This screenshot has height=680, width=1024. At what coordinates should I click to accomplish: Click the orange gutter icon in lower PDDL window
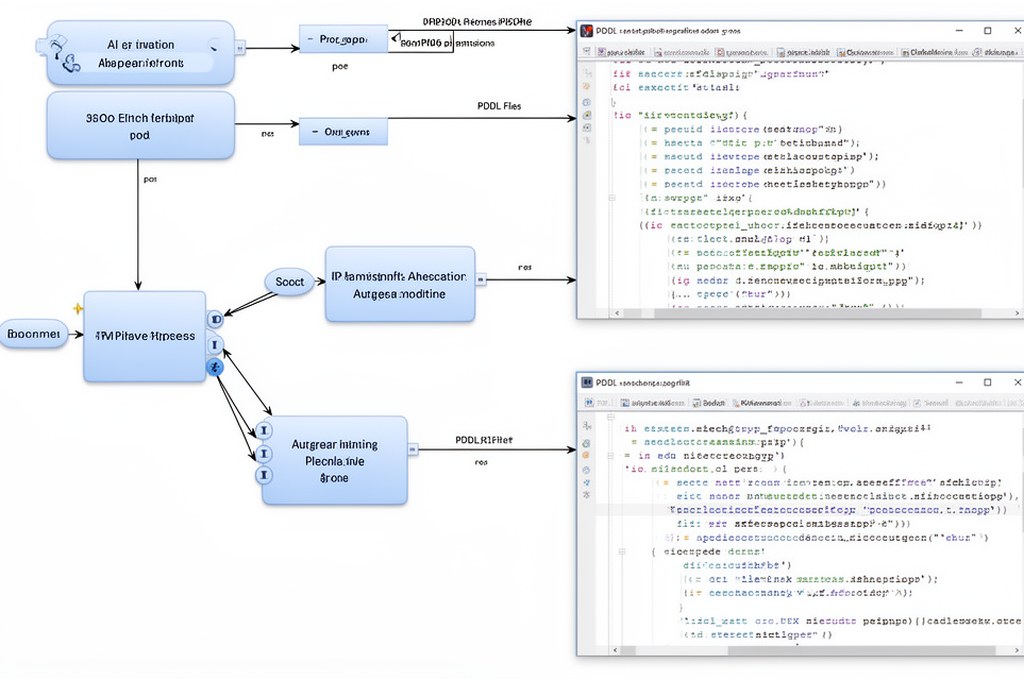tap(586, 455)
